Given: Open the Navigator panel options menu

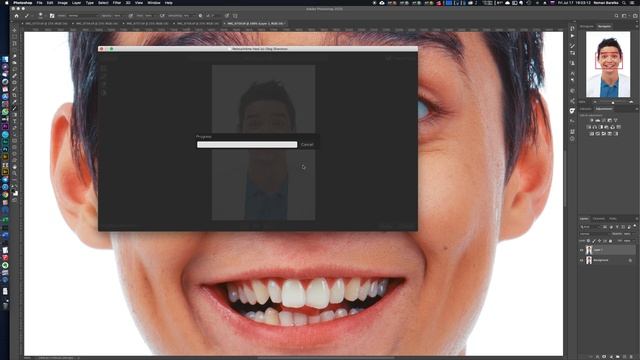Looking at the screenshot, I should [x=637, y=26].
